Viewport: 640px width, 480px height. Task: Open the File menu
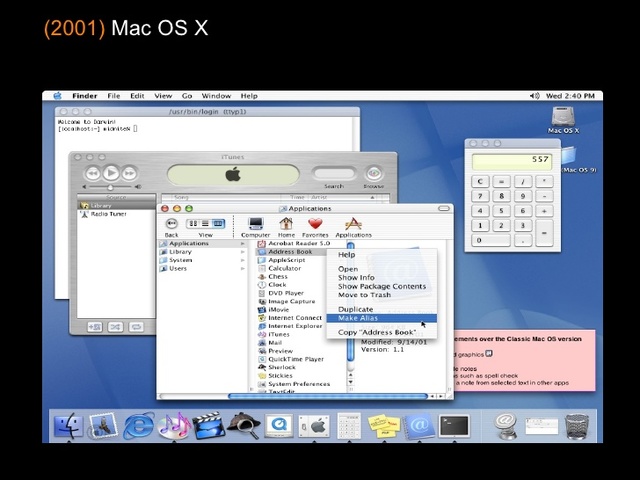click(x=113, y=96)
